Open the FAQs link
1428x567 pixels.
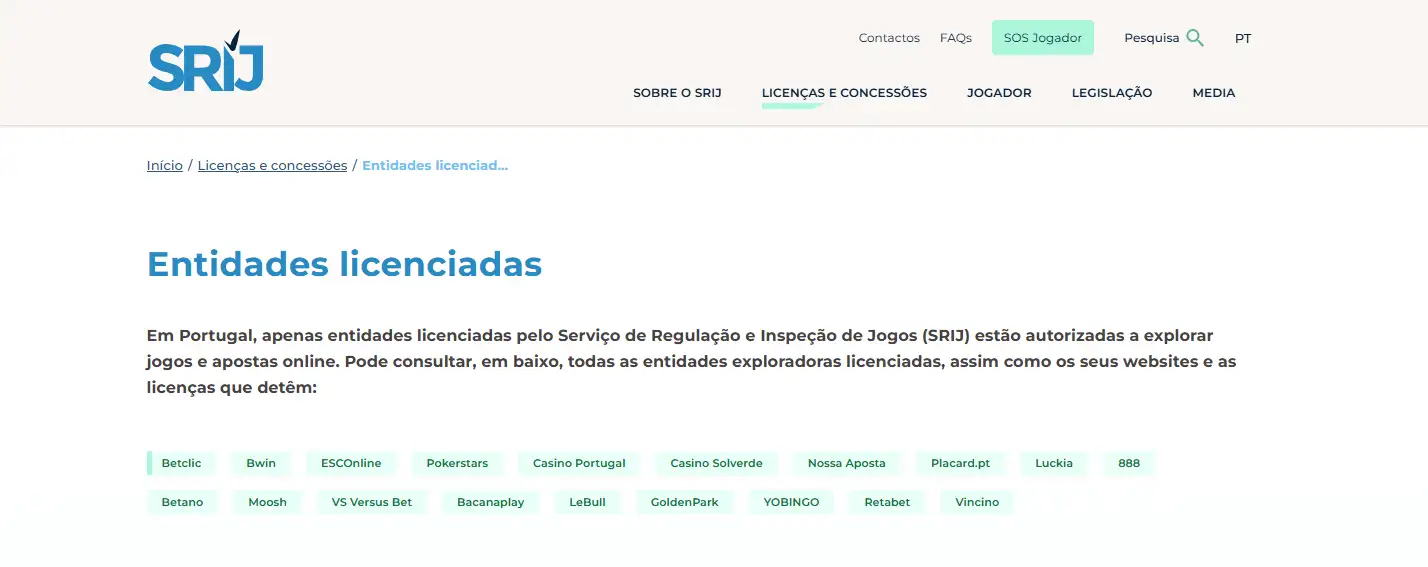click(956, 38)
